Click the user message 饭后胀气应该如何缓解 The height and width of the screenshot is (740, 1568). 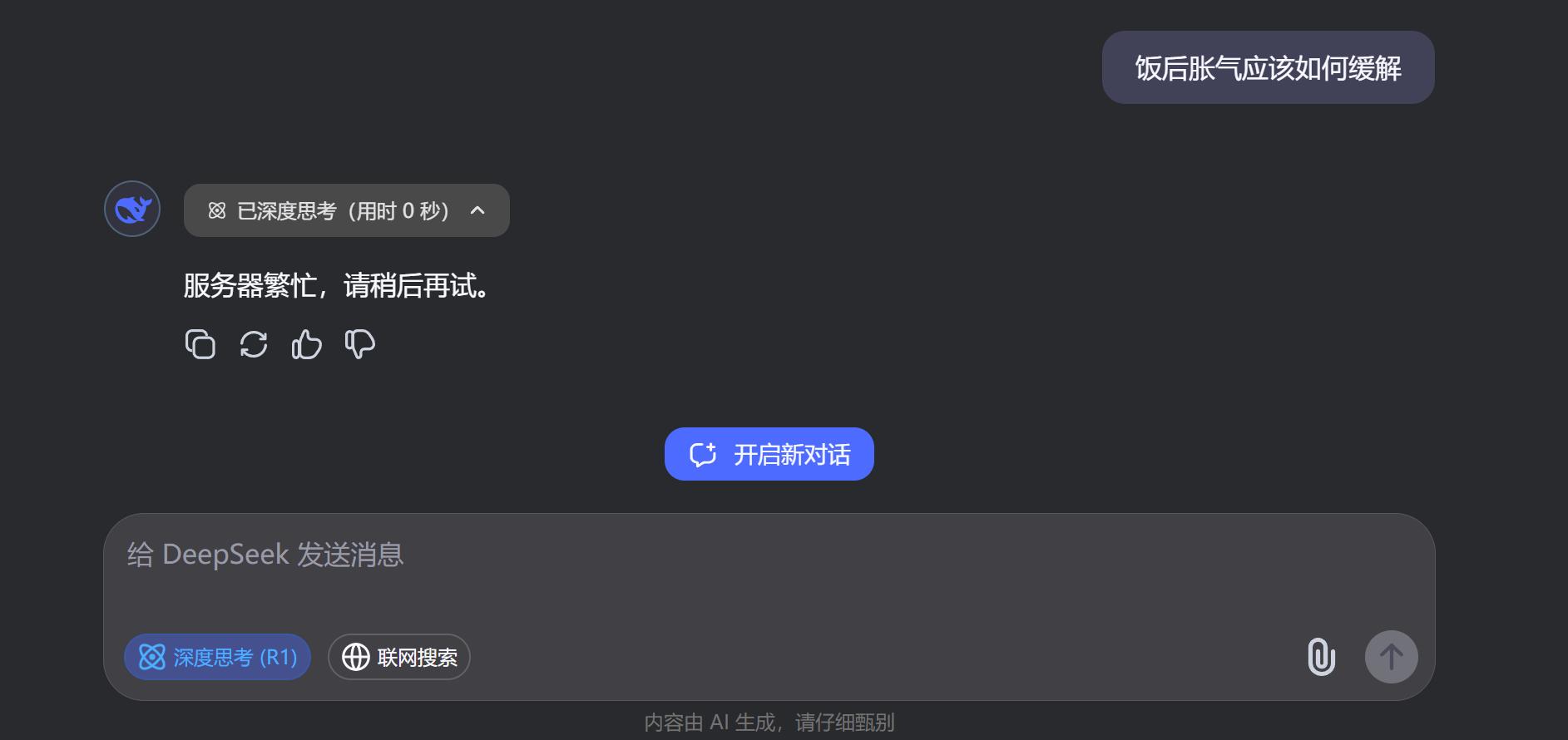pos(1268,68)
